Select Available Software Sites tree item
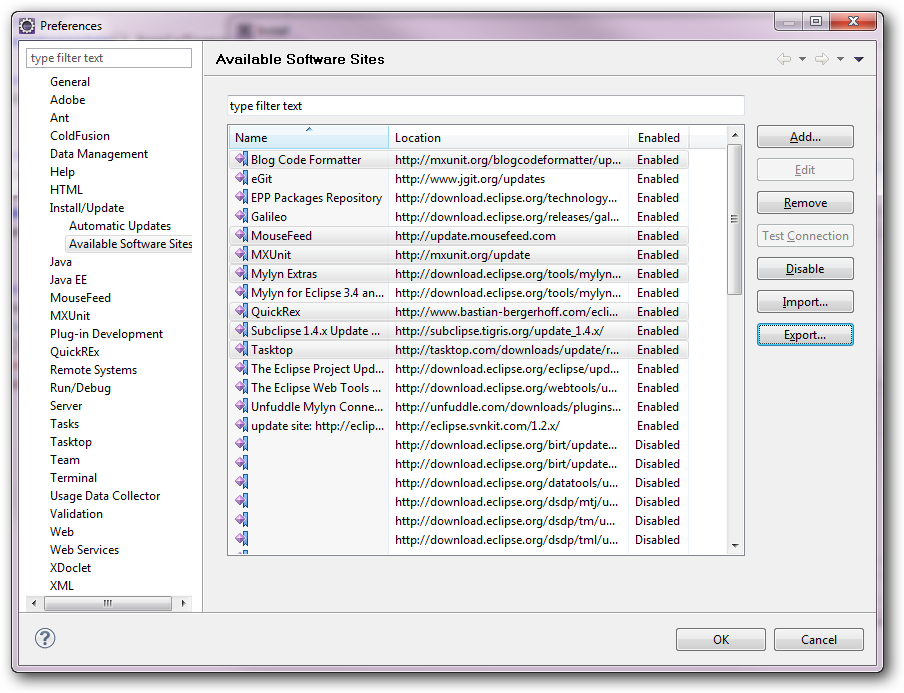904x693 pixels. [x=130, y=244]
